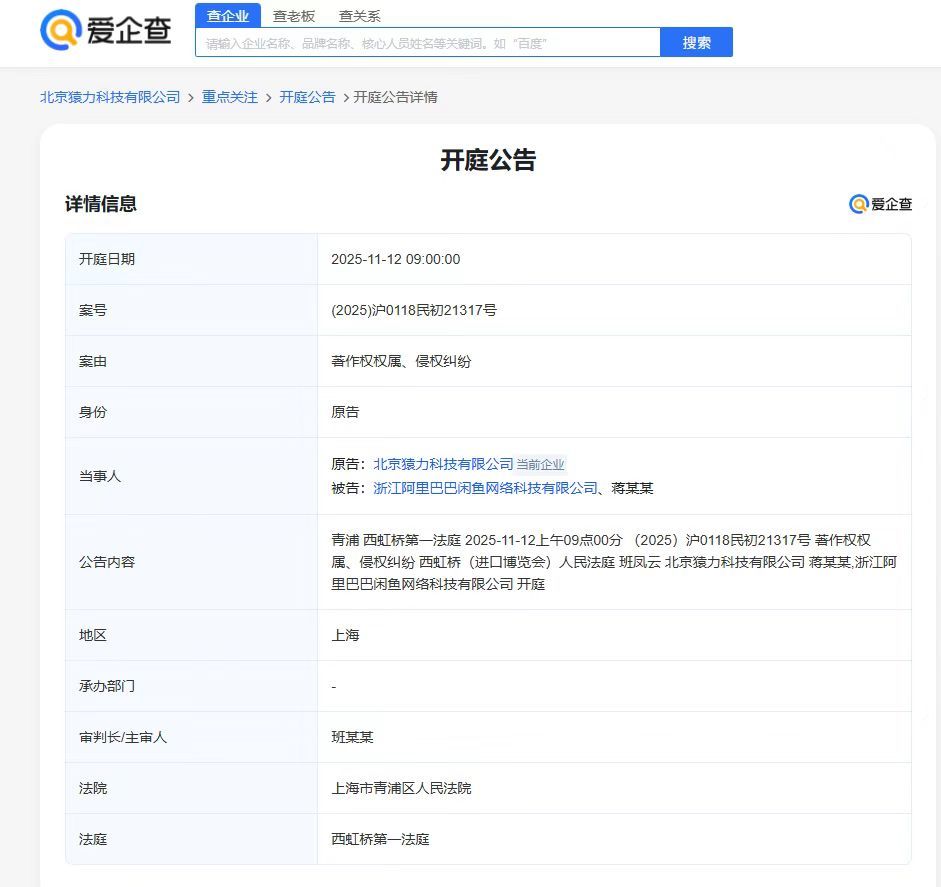Click the 当事人 row label
Image resolution: width=941 pixels, height=887 pixels.
pyautogui.click(x=100, y=476)
